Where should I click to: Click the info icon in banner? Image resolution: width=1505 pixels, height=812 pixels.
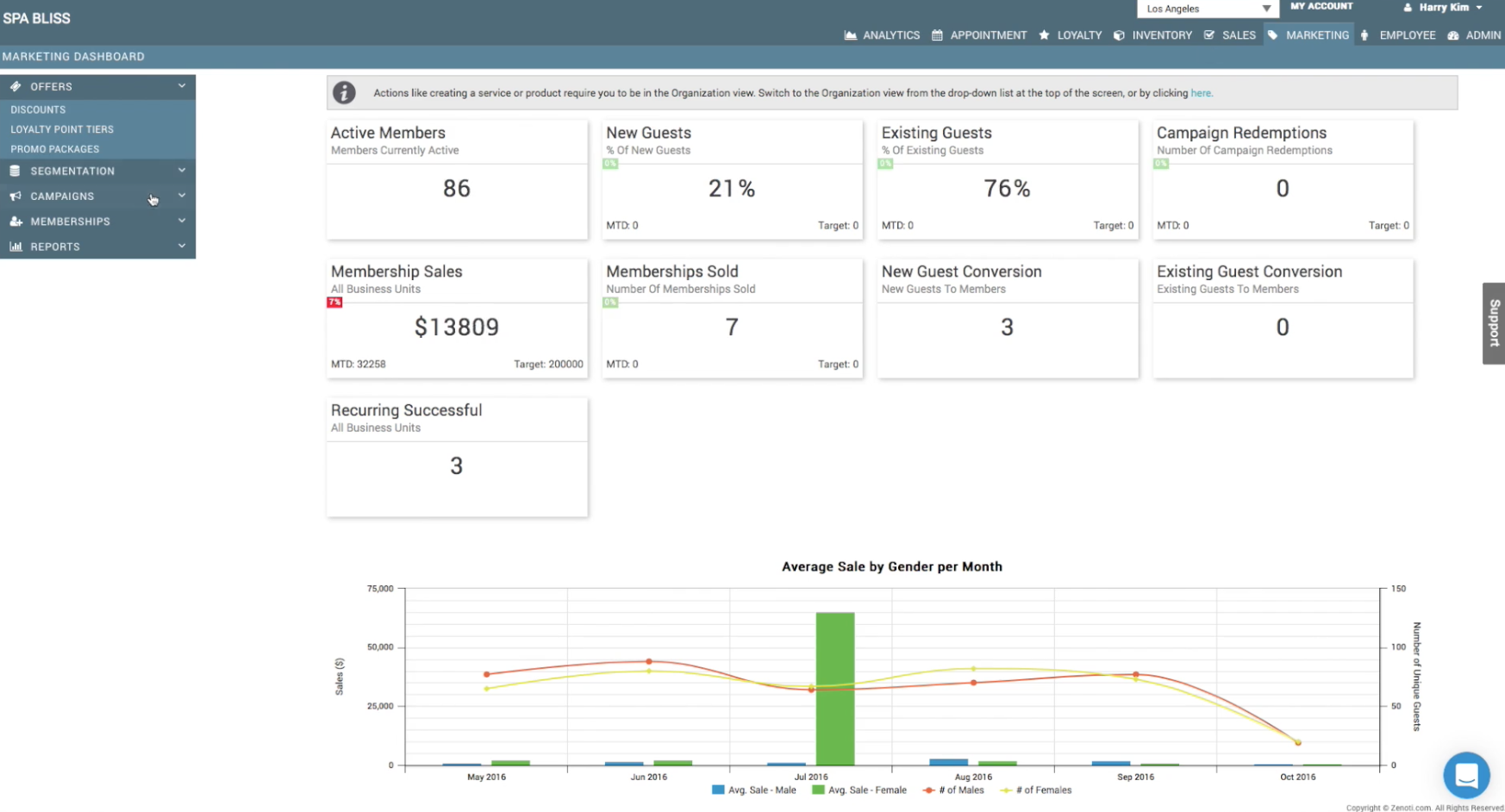(x=344, y=93)
